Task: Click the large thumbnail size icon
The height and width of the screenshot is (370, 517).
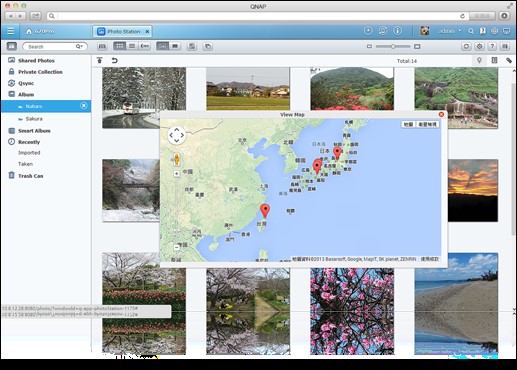Action: pos(417,46)
